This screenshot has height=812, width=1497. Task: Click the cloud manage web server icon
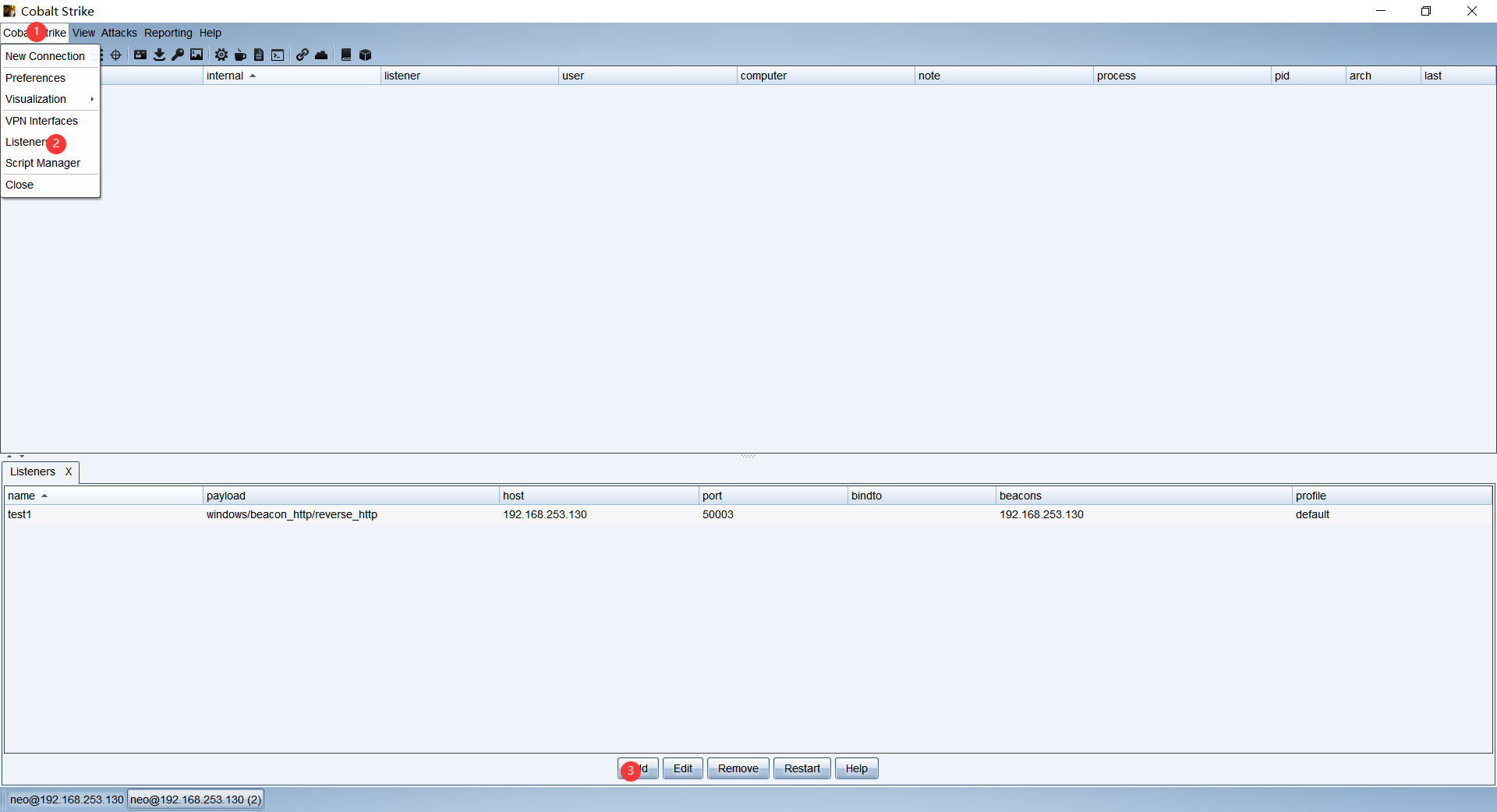(x=321, y=55)
